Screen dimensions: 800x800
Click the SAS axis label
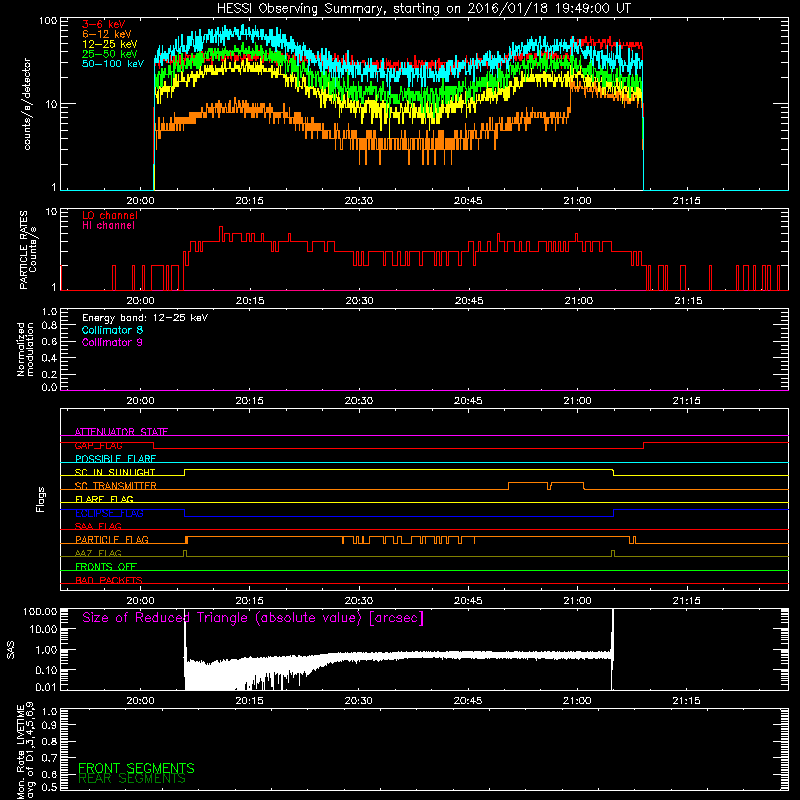pos(11,650)
